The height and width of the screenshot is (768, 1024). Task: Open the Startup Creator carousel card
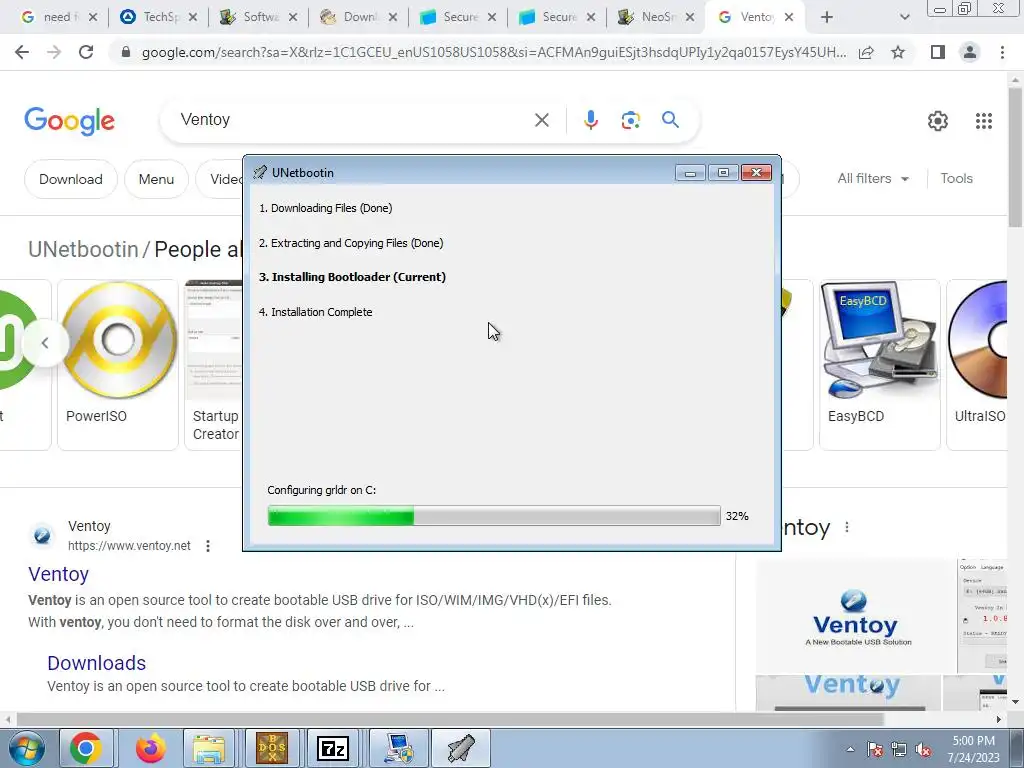coord(214,364)
